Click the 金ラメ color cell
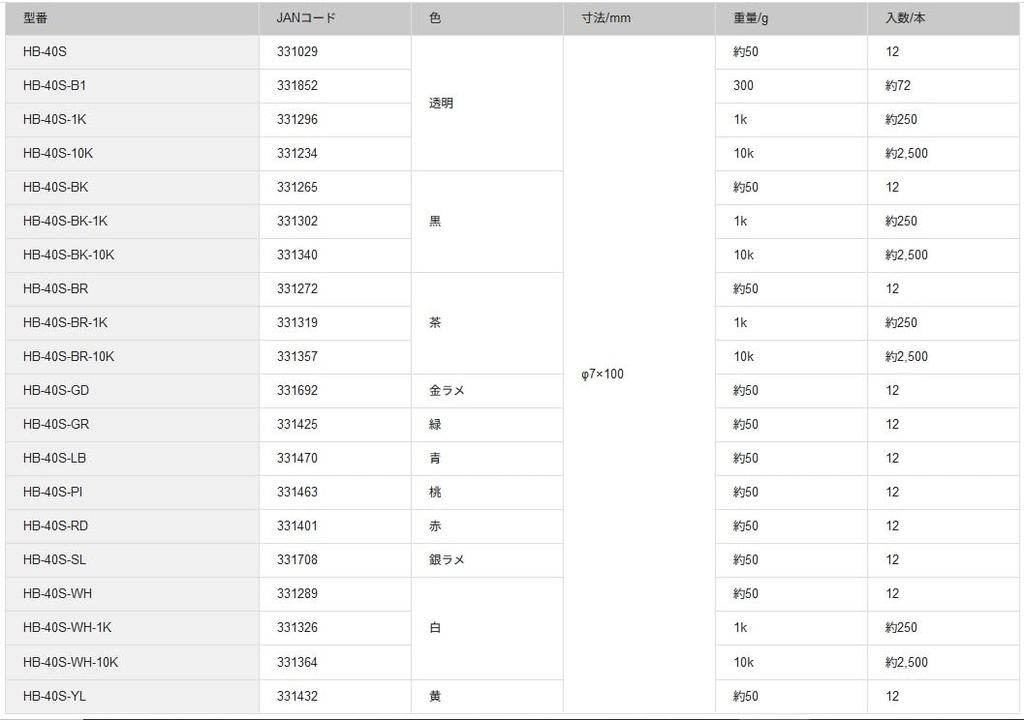The height and width of the screenshot is (720, 1024). click(487, 391)
